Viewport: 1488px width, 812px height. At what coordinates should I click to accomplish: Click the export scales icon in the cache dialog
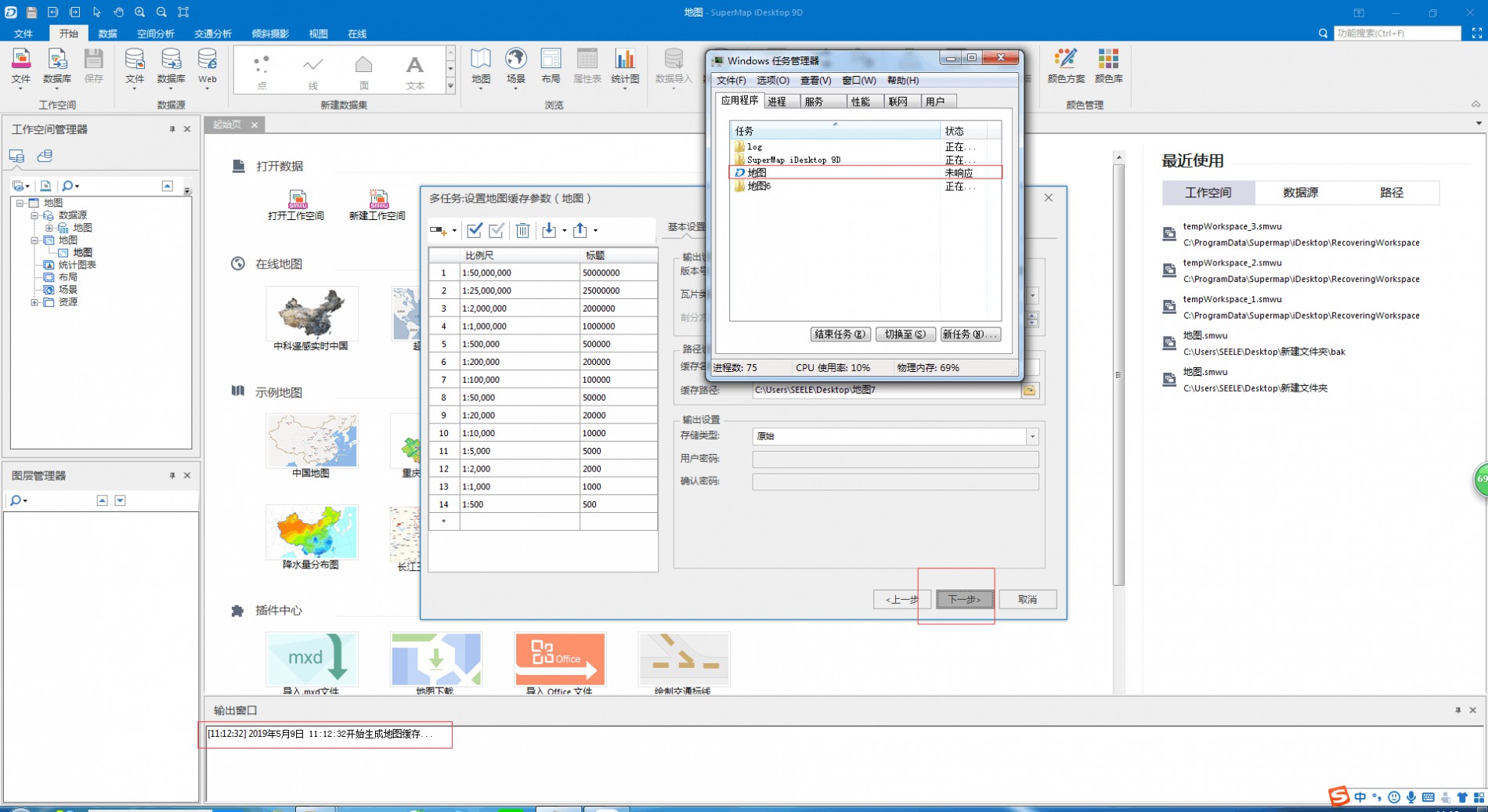click(x=580, y=230)
